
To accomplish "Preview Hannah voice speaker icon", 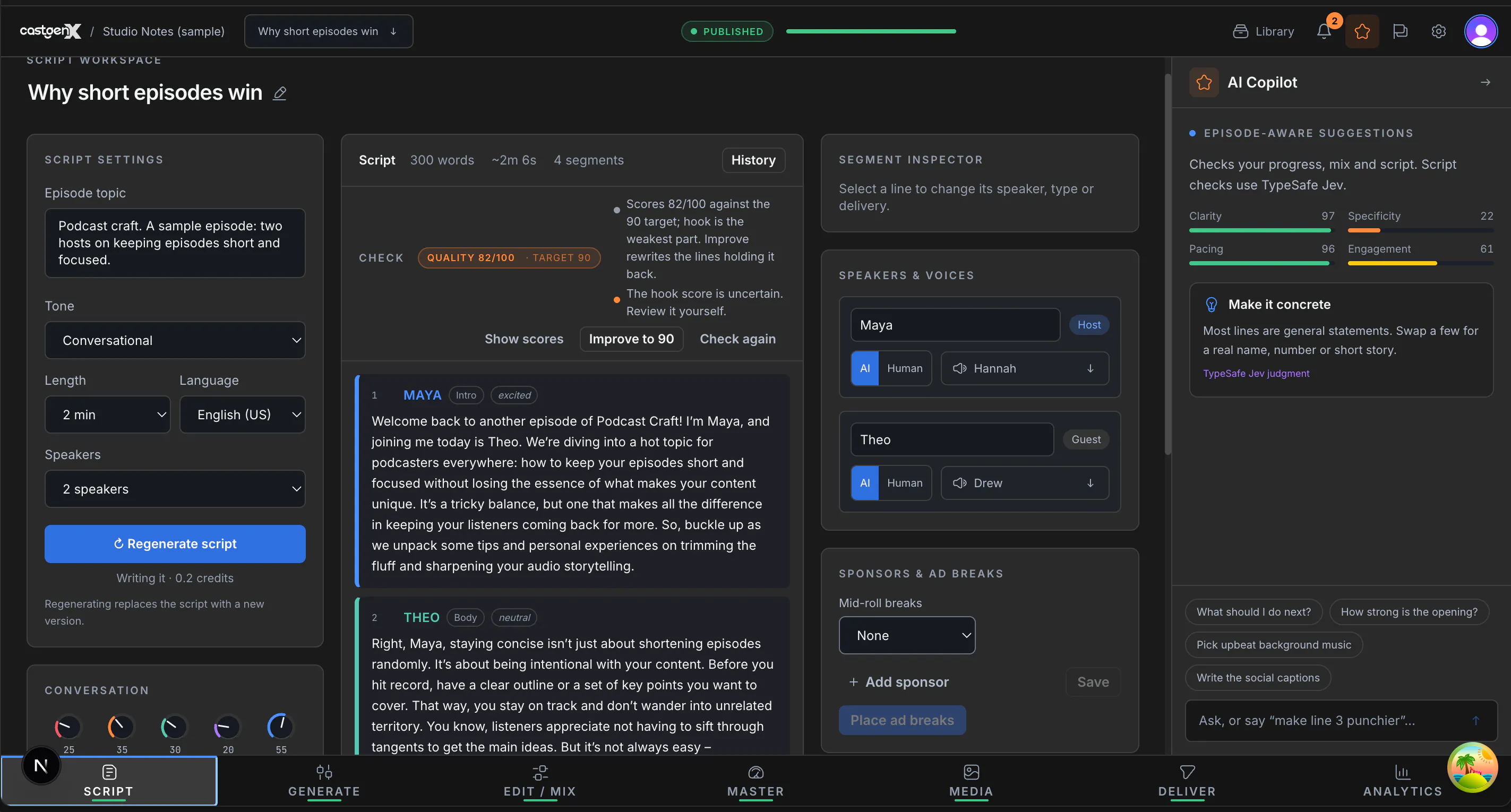I will click(x=959, y=368).
